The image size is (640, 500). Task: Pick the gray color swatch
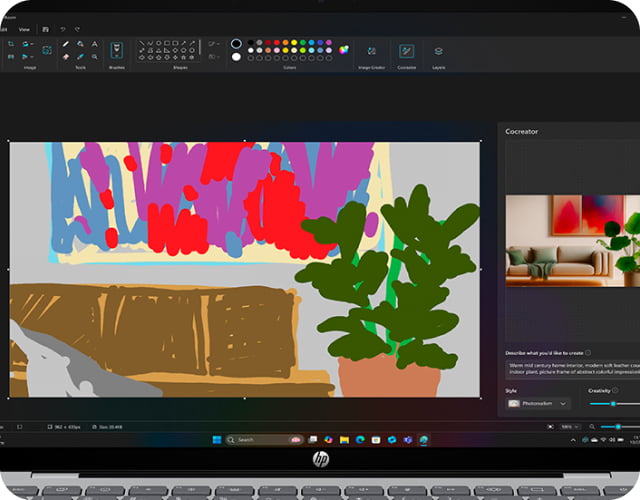point(259,42)
